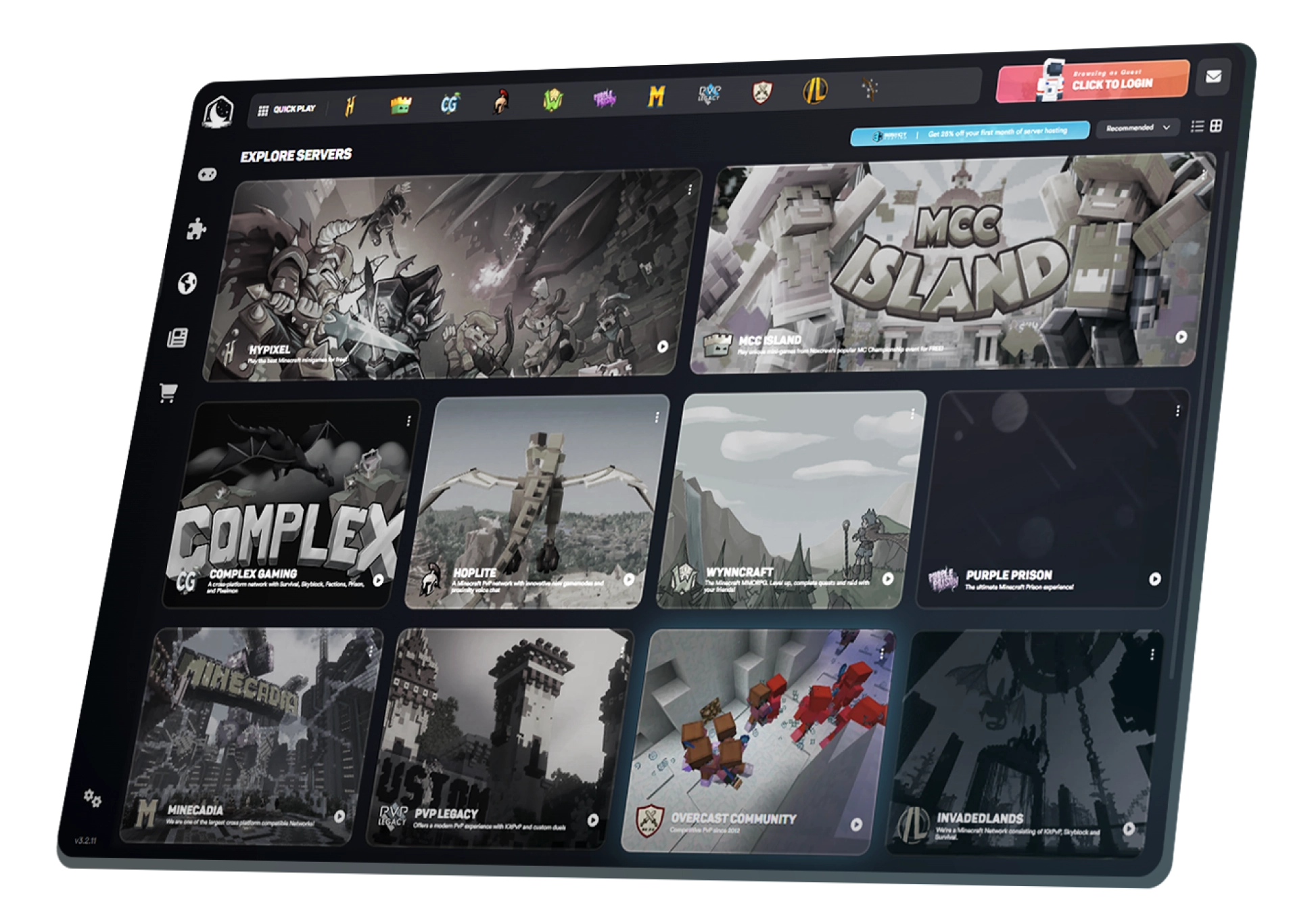Play the Hoplite server
Screen dimensions: 1316x920
coord(629,579)
